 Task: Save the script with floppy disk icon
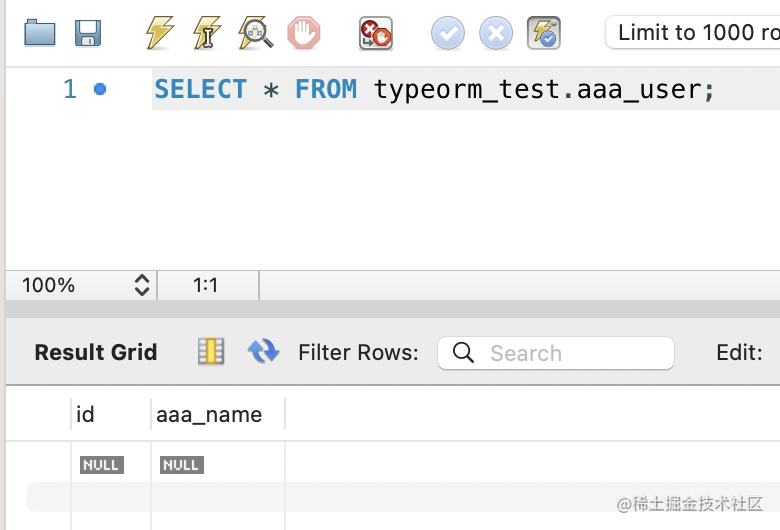(89, 33)
